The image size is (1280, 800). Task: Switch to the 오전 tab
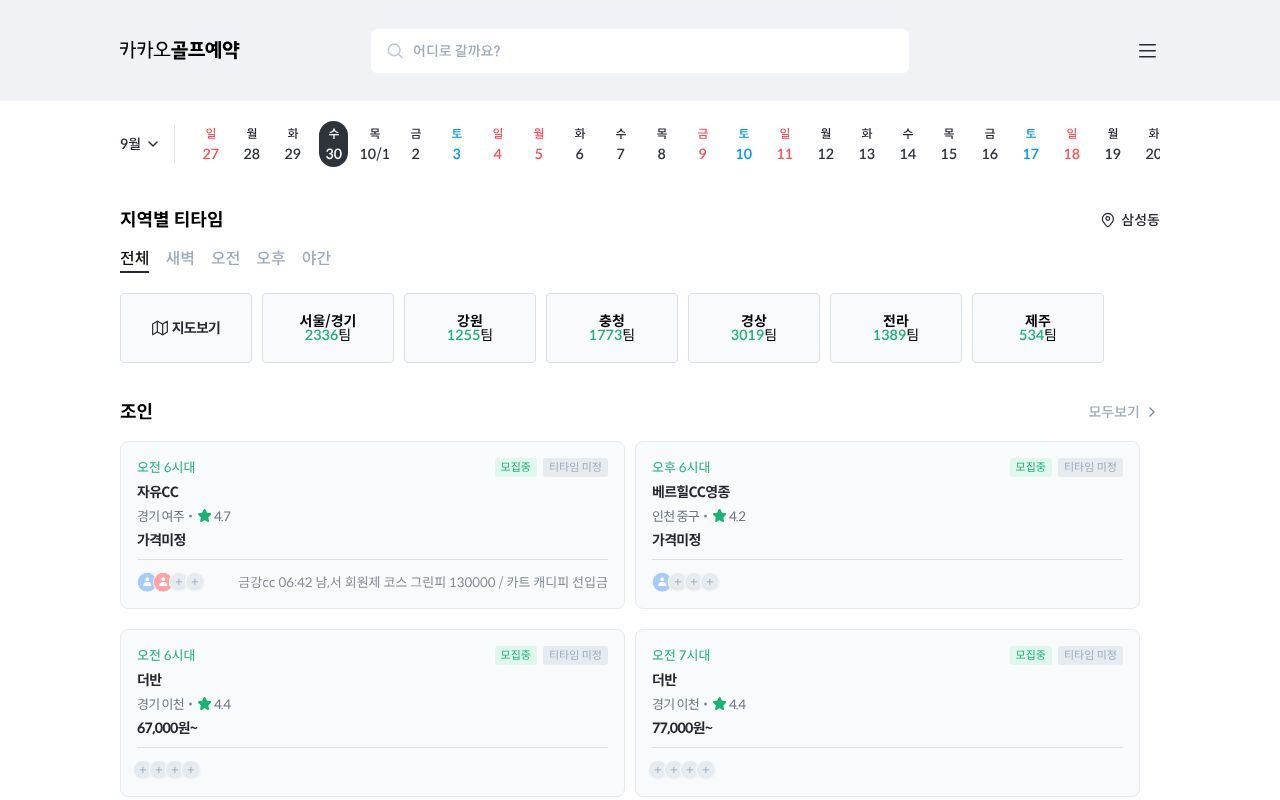(225, 258)
